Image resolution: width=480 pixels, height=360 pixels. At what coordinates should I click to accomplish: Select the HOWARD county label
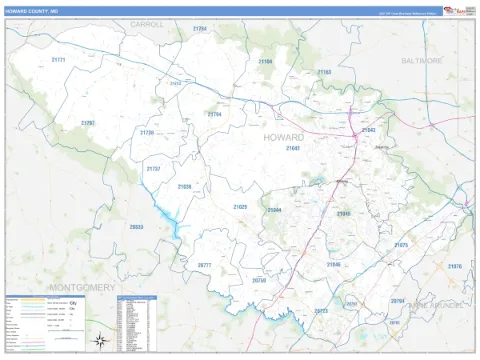284,137
